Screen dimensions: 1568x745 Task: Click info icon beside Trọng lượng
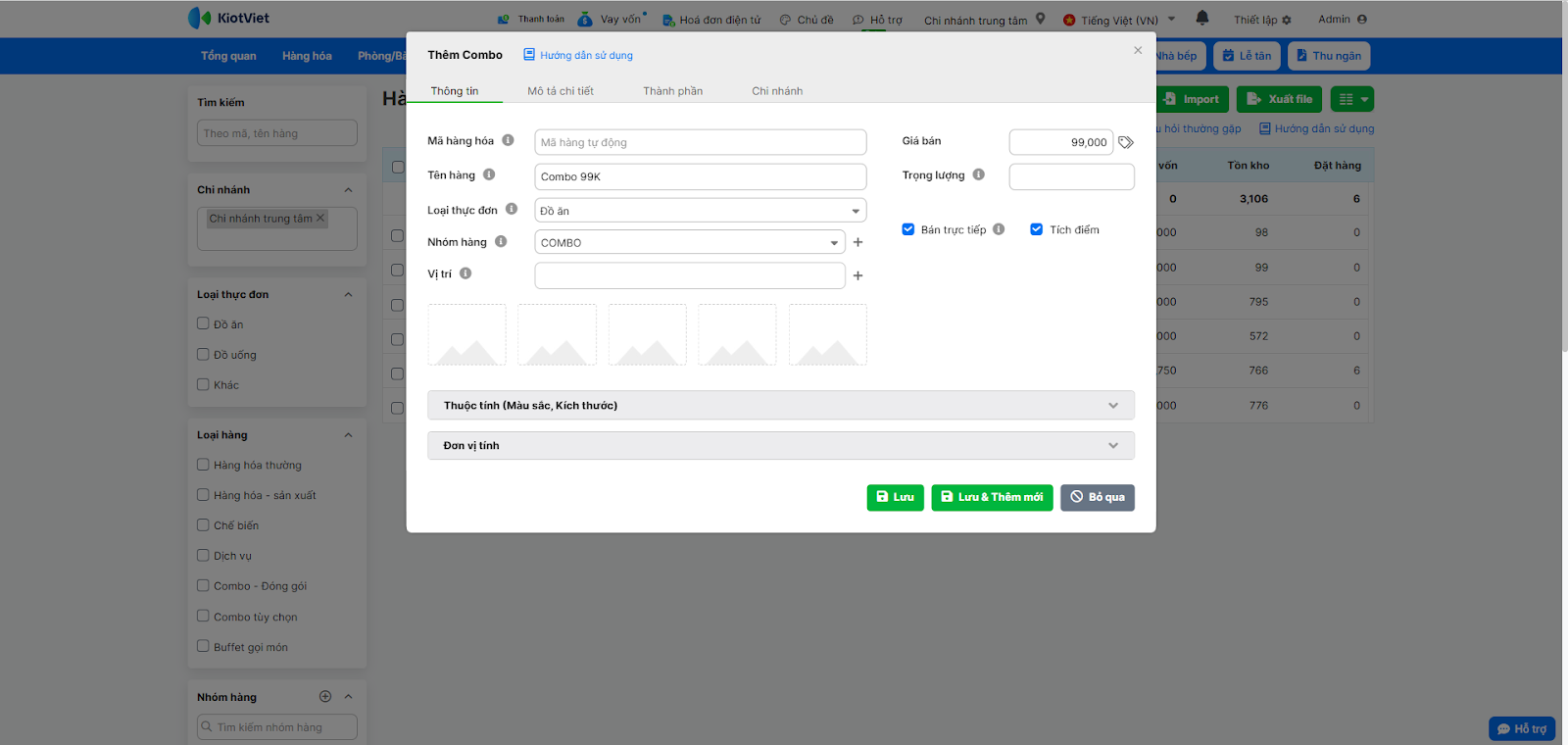(x=978, y=174)
